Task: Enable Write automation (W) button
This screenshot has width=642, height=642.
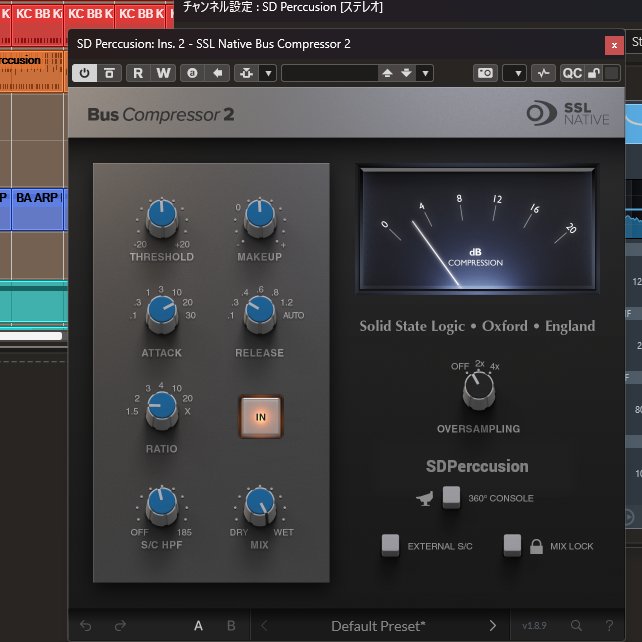Action: pyautogui.click(x=164, y=73)
